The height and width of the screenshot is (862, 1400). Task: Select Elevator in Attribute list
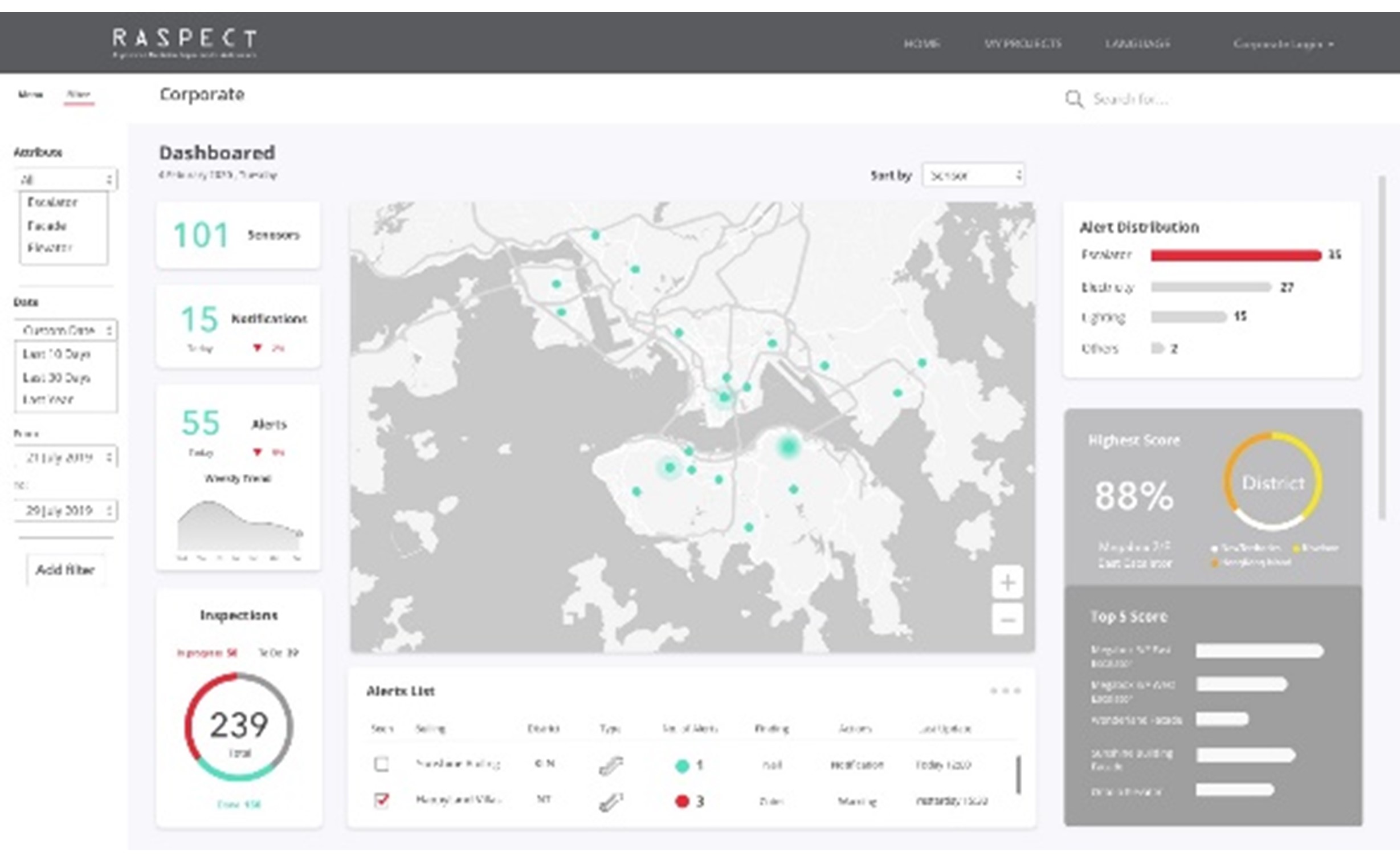(50, 248)
